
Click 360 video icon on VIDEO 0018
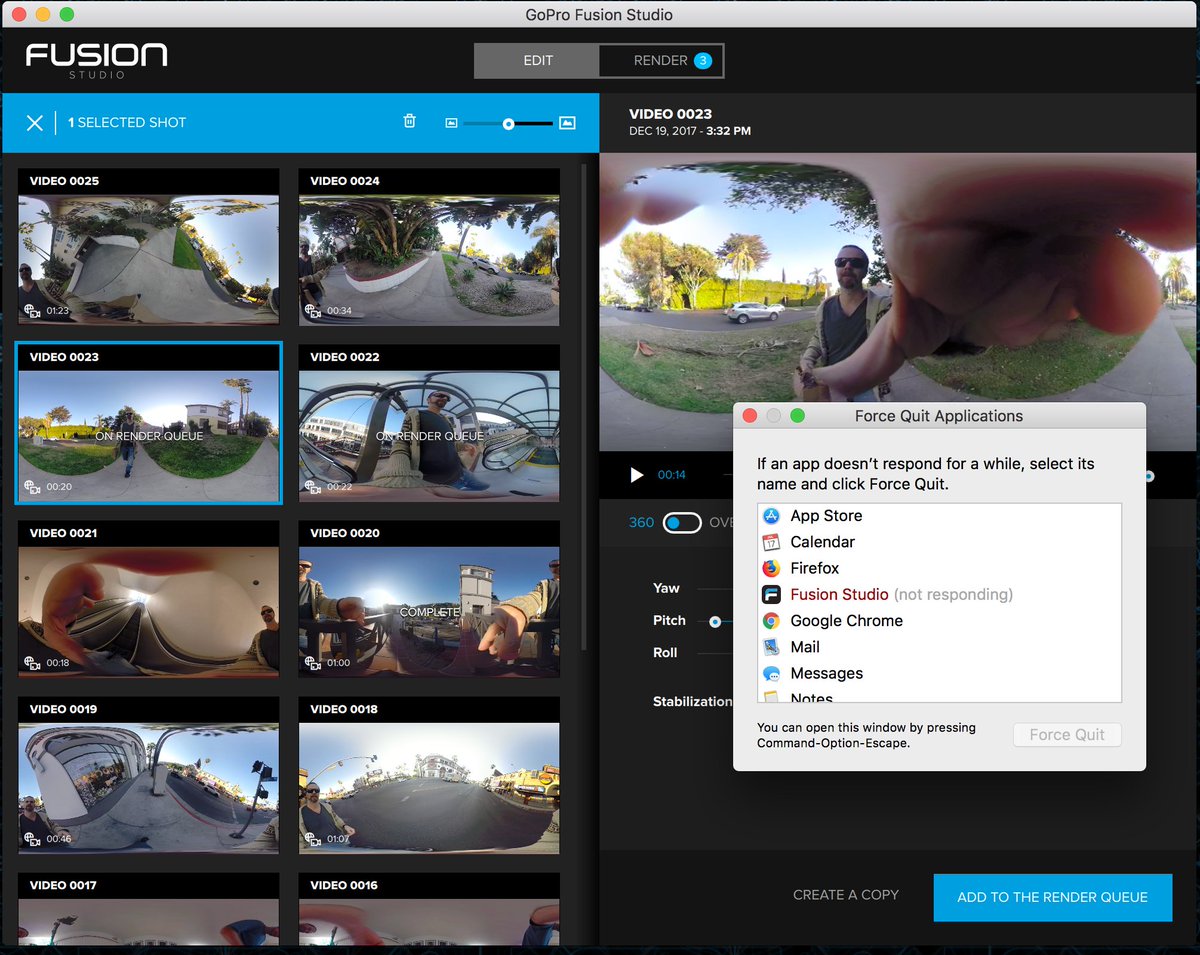[314, 839]
